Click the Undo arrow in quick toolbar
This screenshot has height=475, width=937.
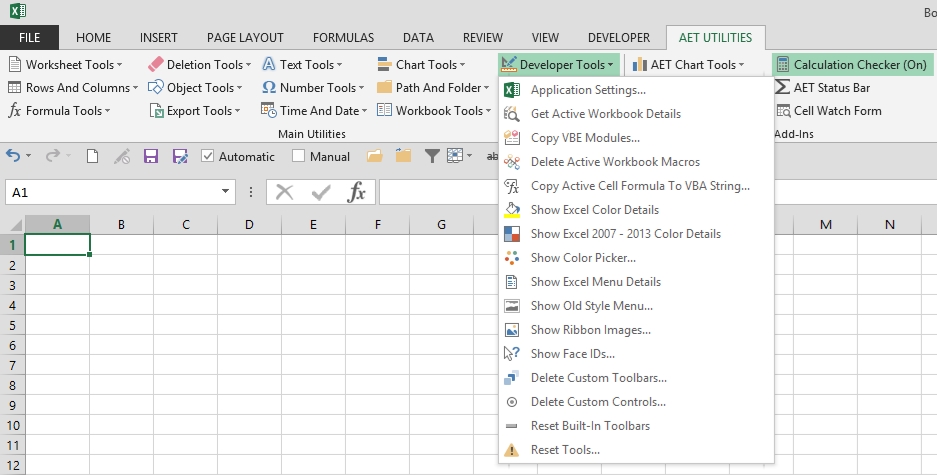click(x=13, y=156)
